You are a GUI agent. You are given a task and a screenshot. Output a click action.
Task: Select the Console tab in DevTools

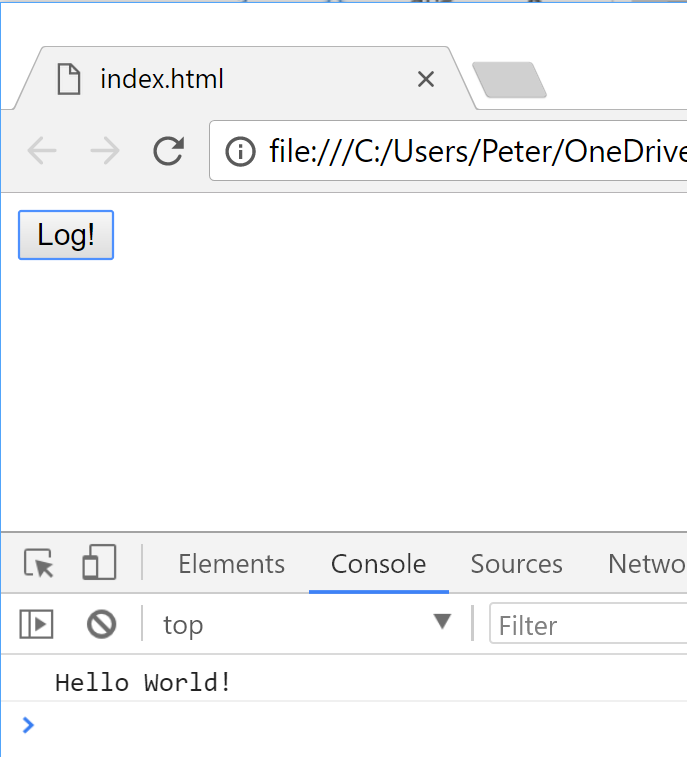[x=378, y=564]
